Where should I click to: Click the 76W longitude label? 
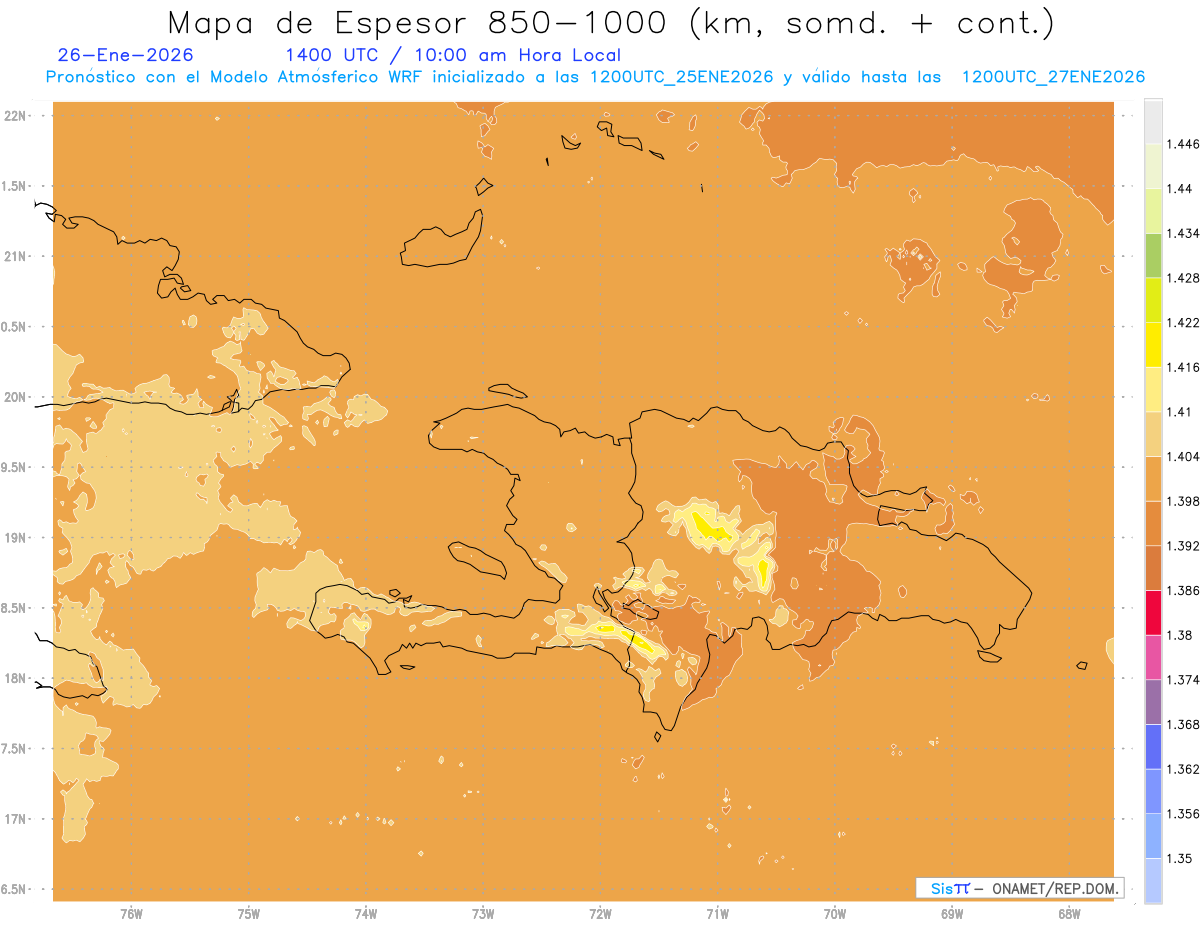(131, 913)
